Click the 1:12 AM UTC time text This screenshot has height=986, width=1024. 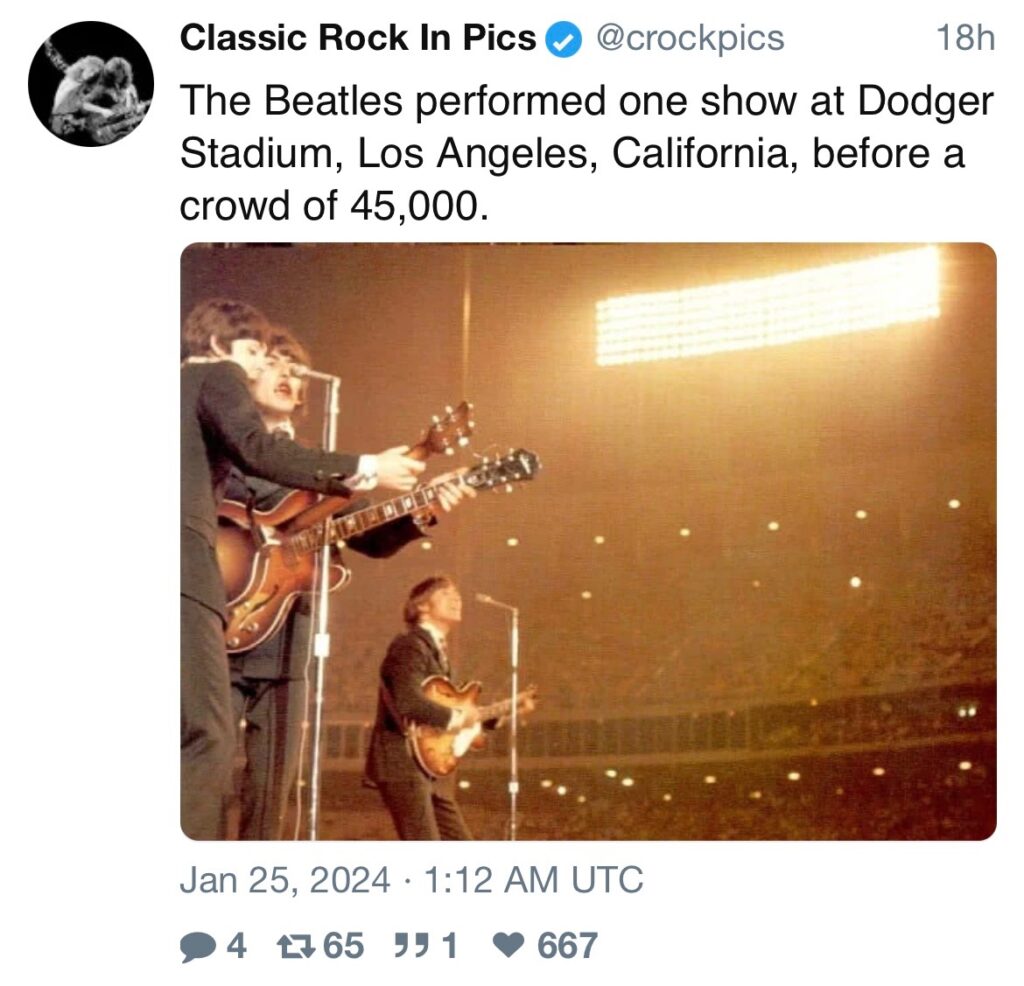tap(534, 880)
